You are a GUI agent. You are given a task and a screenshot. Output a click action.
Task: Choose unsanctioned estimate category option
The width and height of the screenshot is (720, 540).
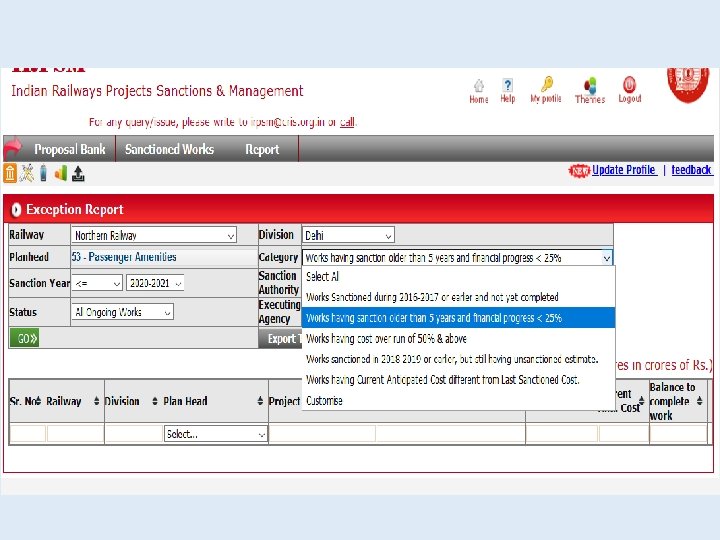(458, 359)
